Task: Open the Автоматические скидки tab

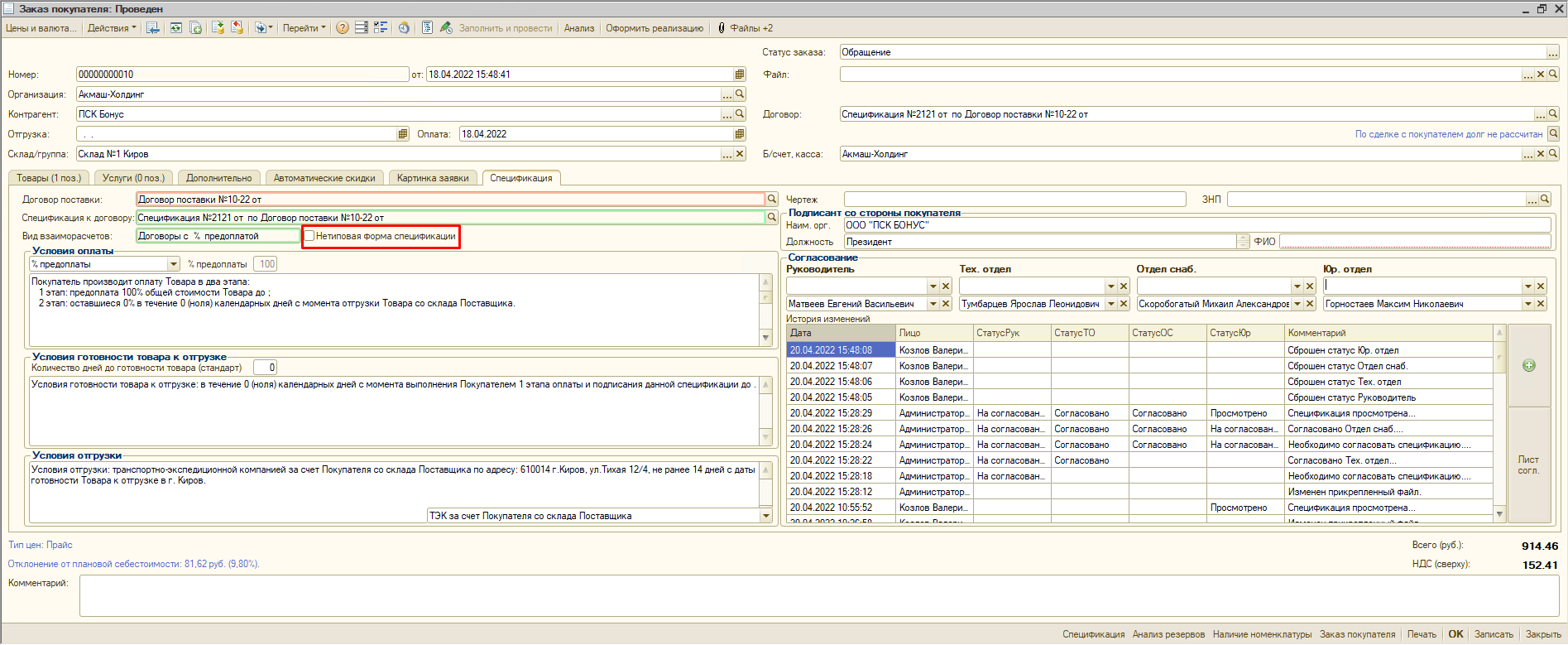Action: tap(324, 178)
